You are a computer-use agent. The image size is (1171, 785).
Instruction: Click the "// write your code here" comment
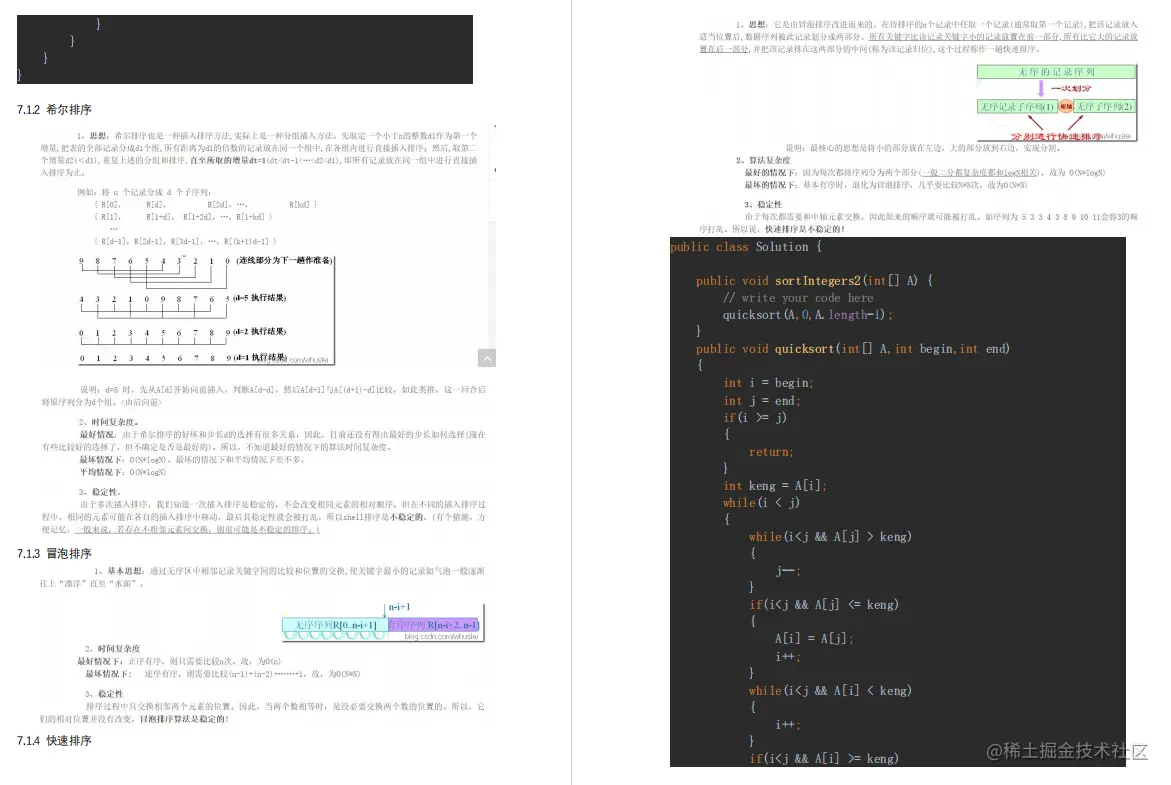pos(798,297)
